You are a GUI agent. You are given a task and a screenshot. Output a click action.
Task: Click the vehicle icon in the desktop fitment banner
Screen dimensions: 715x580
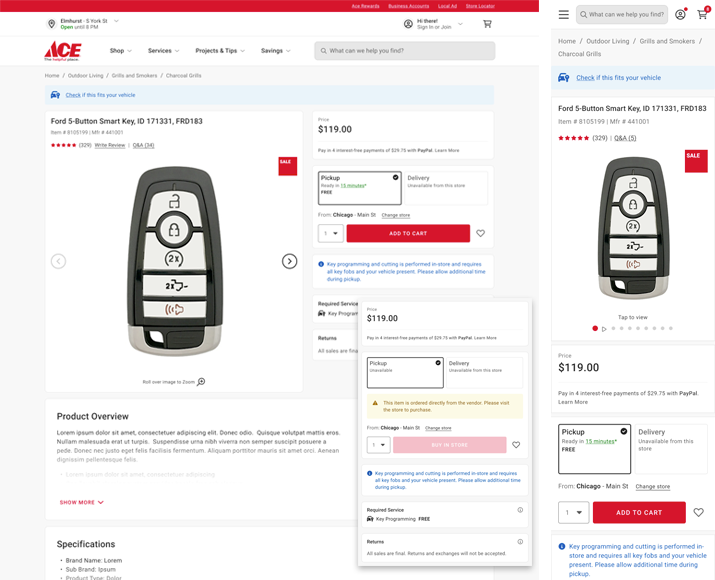(55, 95)
